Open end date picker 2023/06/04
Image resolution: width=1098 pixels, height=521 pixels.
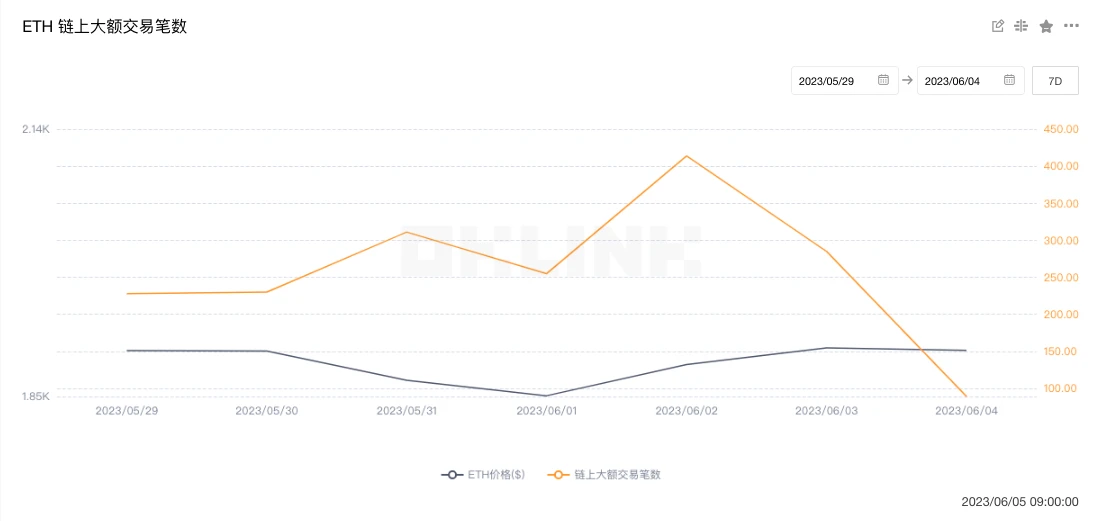pos(953,81)
